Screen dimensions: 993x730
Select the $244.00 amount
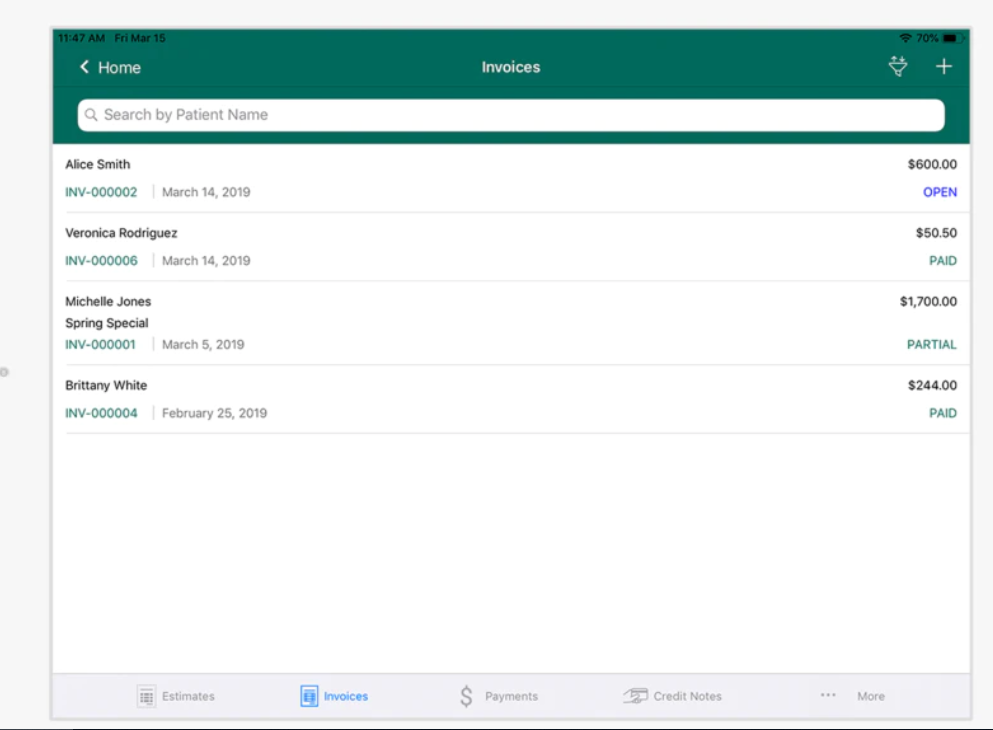pos(932,385)
